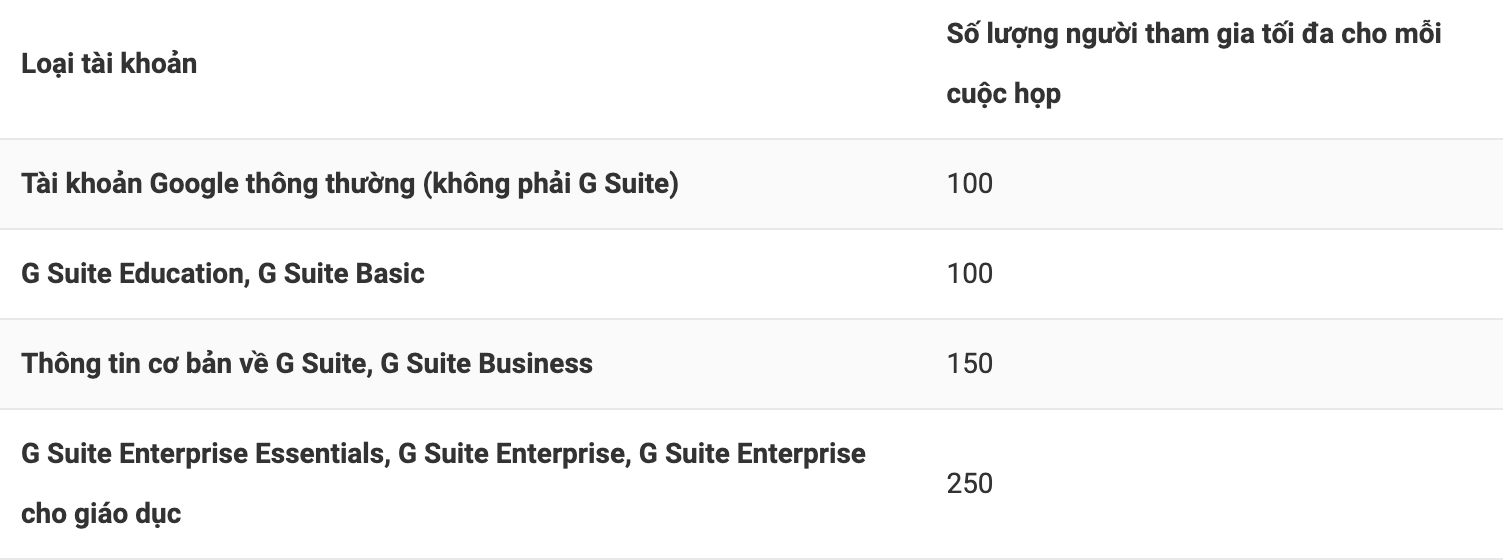Click the "G Suite Basic" text
Image resolution: width=1508 pixels, height=560 pixels.
[x=341, y=274]
